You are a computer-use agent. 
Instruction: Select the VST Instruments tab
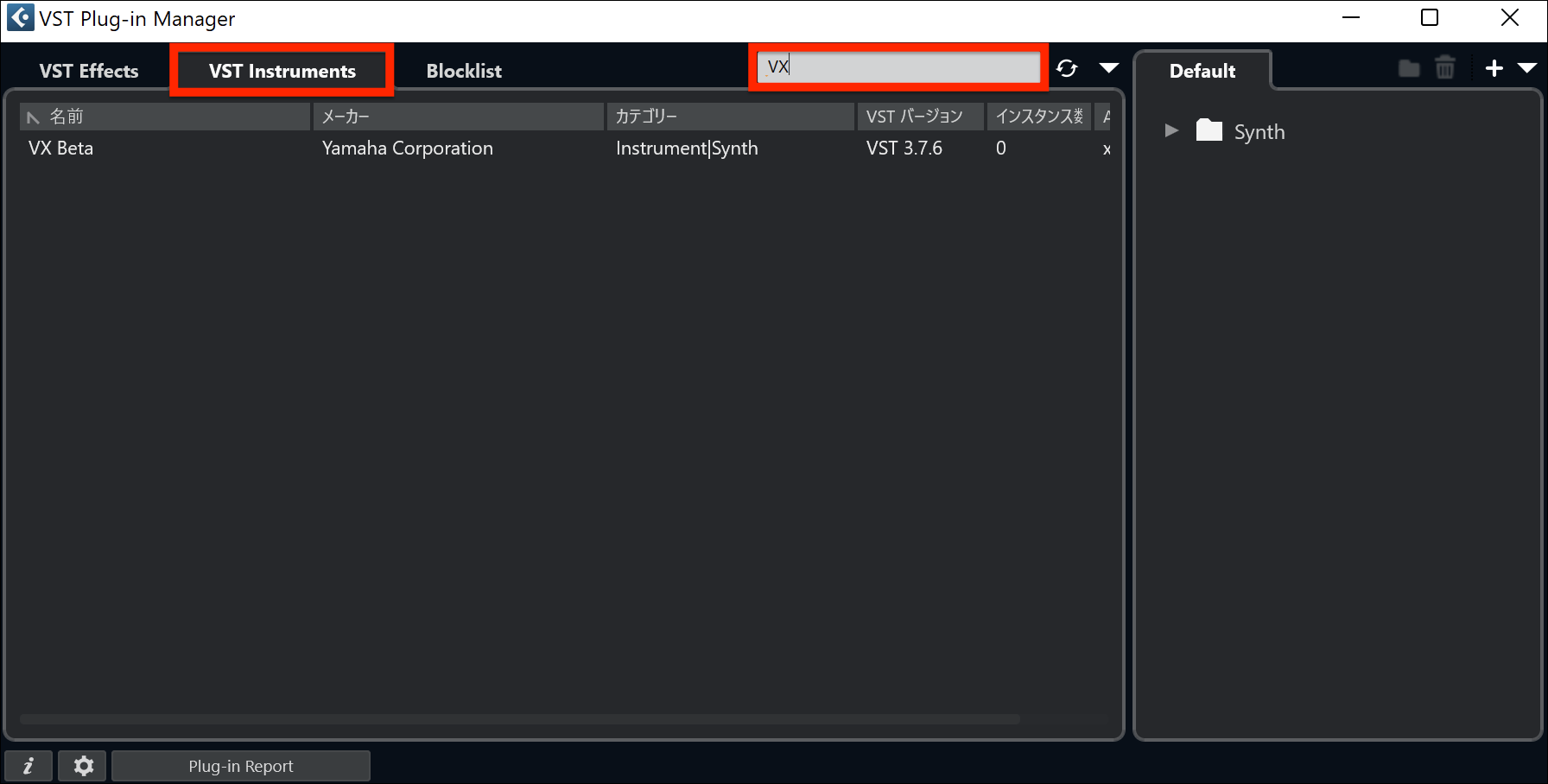[x=281, y=71]
